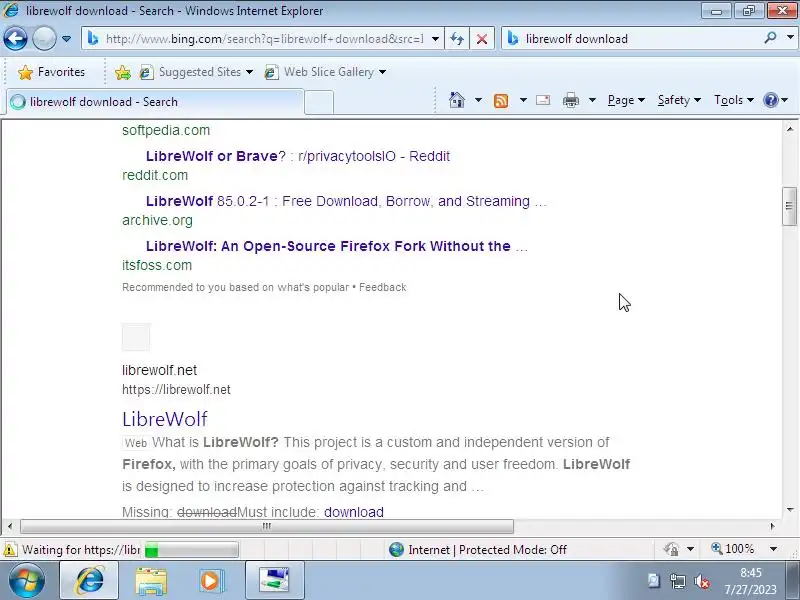Open LibreWolf or Brave Reddit link
The height and width of the screenshot is (600, 800).
(297, 156)
